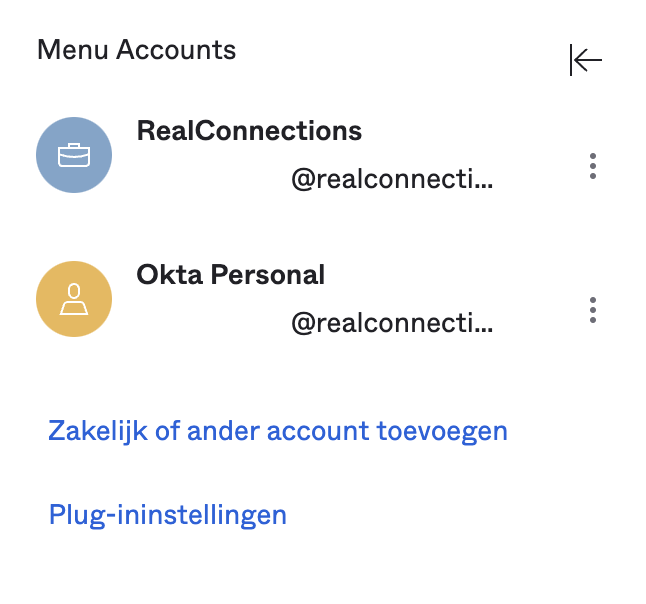Add a business or other account
Viewport: 646px width, 604px height.
[x=278, y=431]
